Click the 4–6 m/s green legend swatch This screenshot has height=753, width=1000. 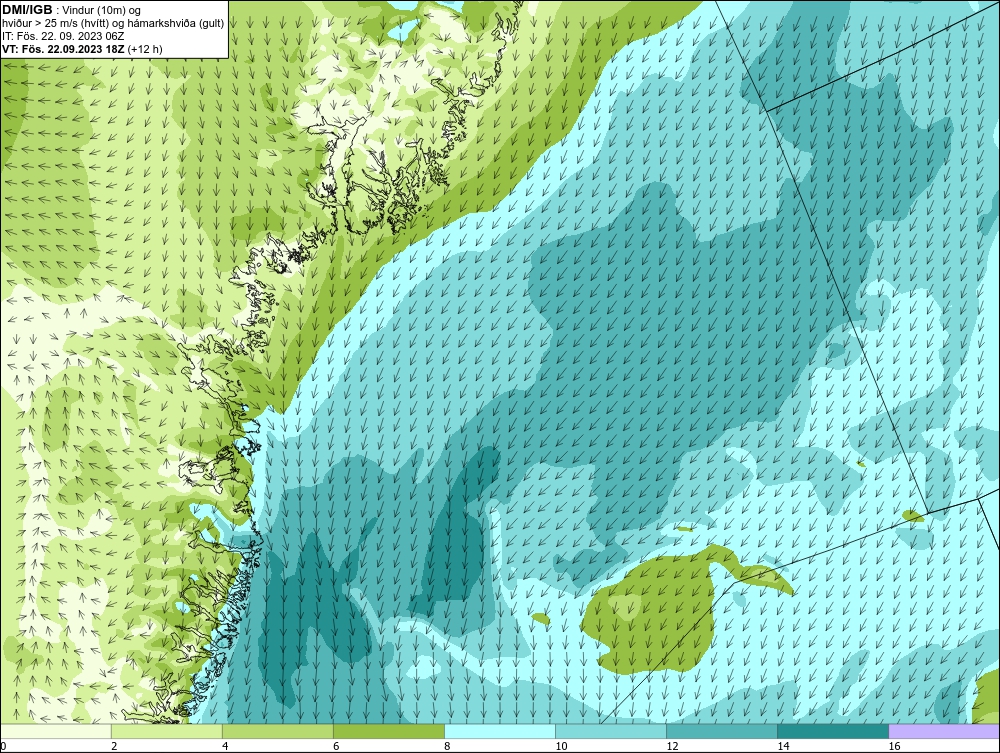click(x=278, y=731)
